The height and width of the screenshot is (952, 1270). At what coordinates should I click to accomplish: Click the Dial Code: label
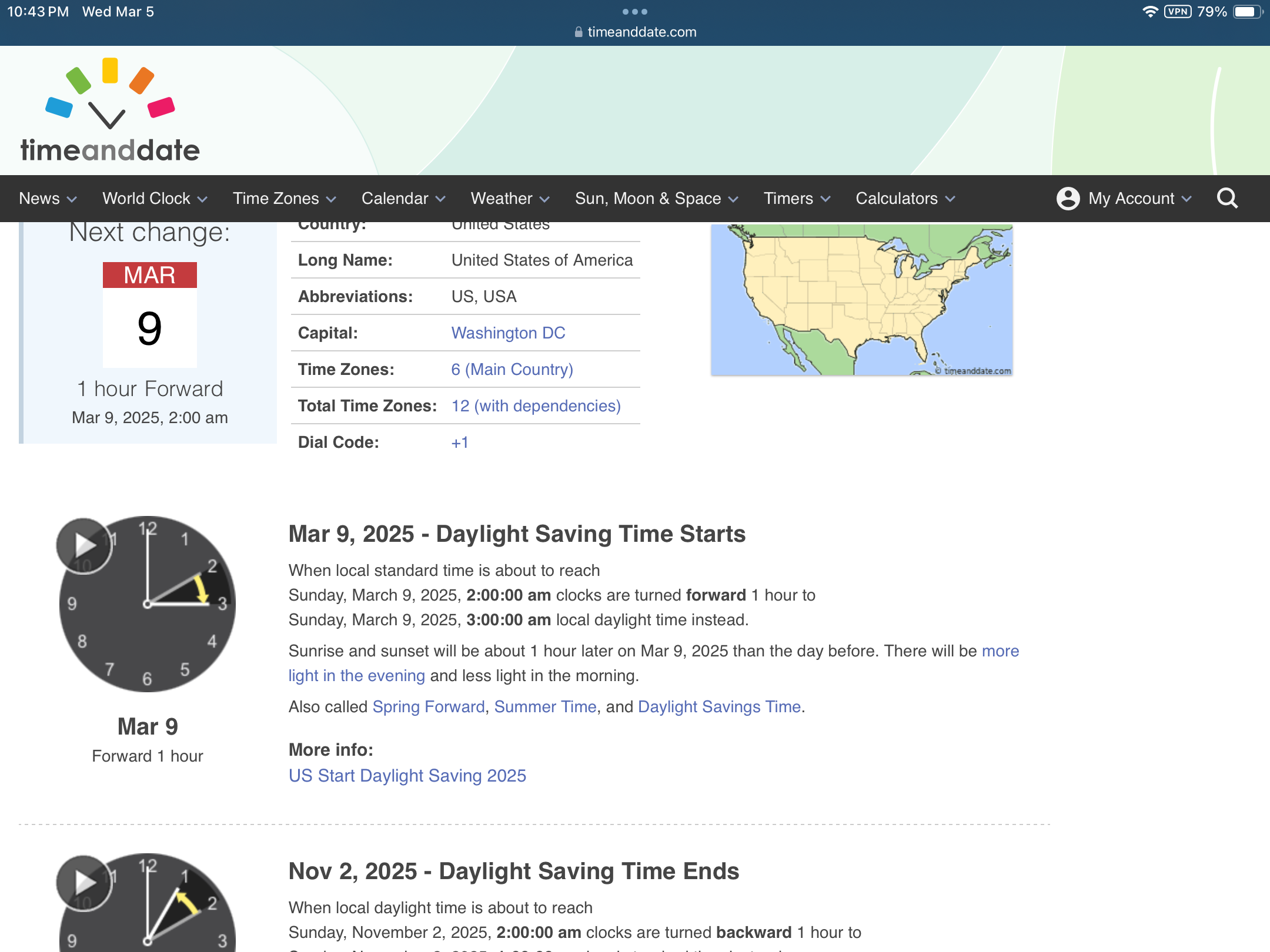point(338,442)
